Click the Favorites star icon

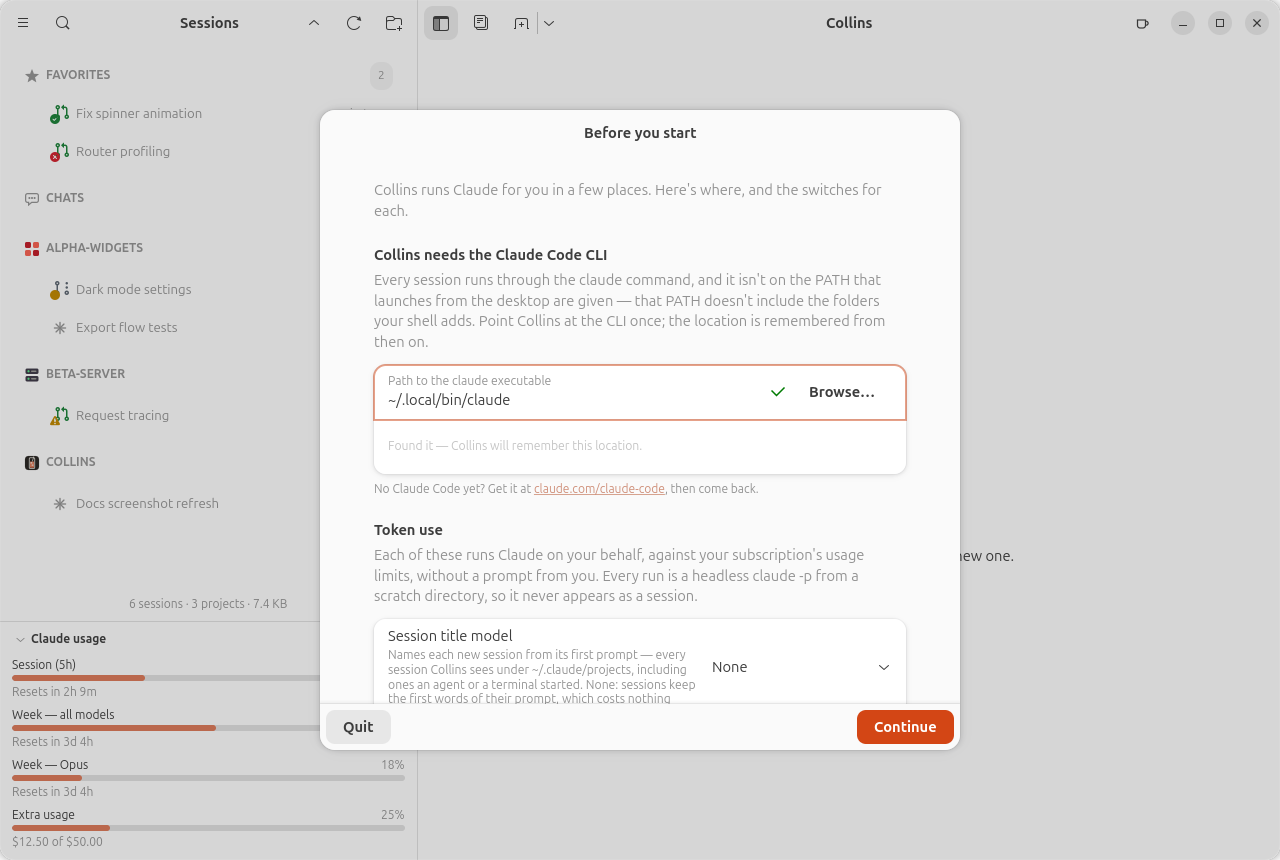32,75
